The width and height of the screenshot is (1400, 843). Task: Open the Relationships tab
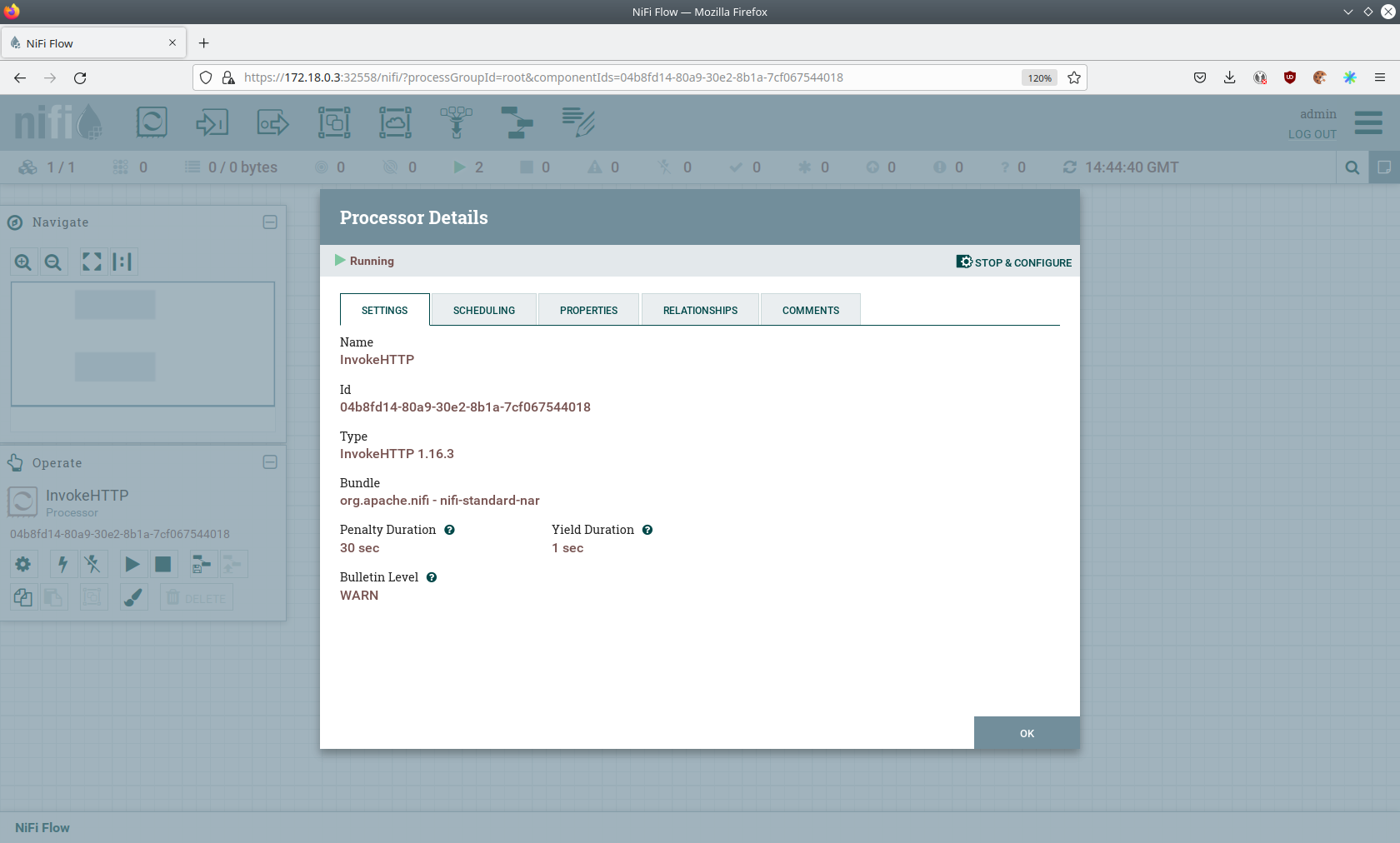coord(700,310)
